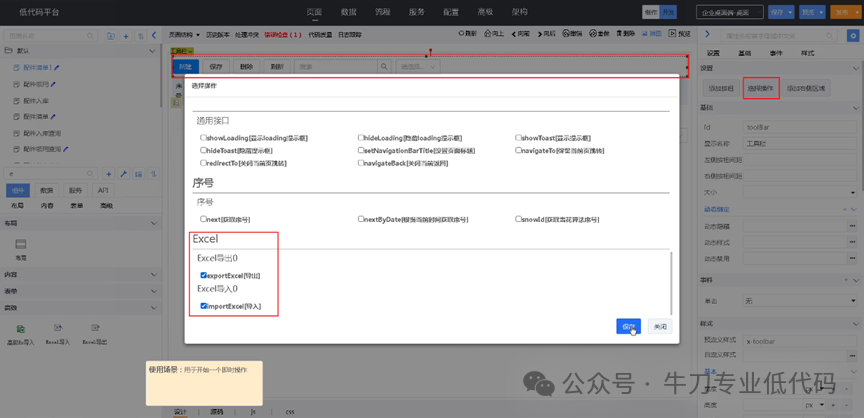Check the showLoading checkbox
Viewport: 864px width, 418px height.
tap(203, 138)
